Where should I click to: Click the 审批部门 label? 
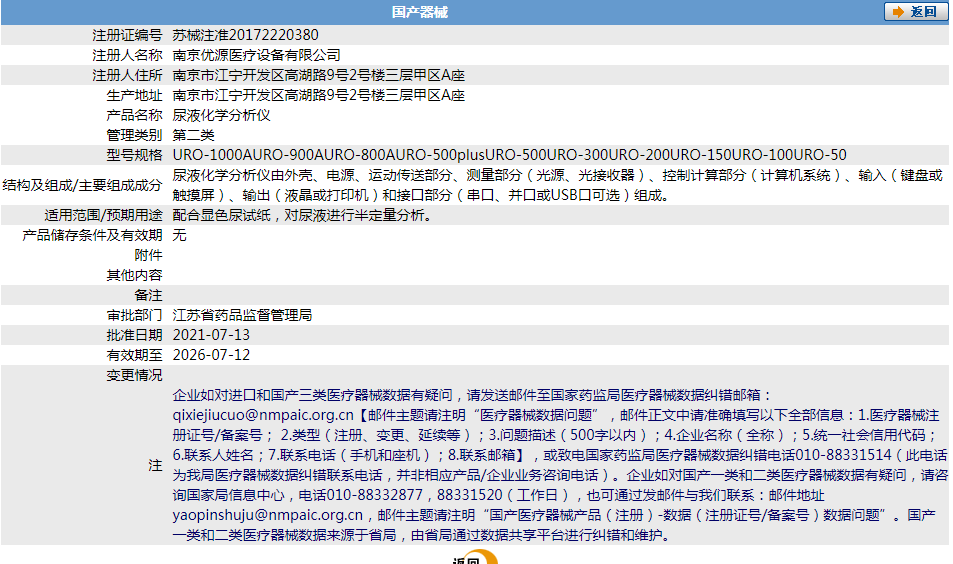tap(134, 315)
